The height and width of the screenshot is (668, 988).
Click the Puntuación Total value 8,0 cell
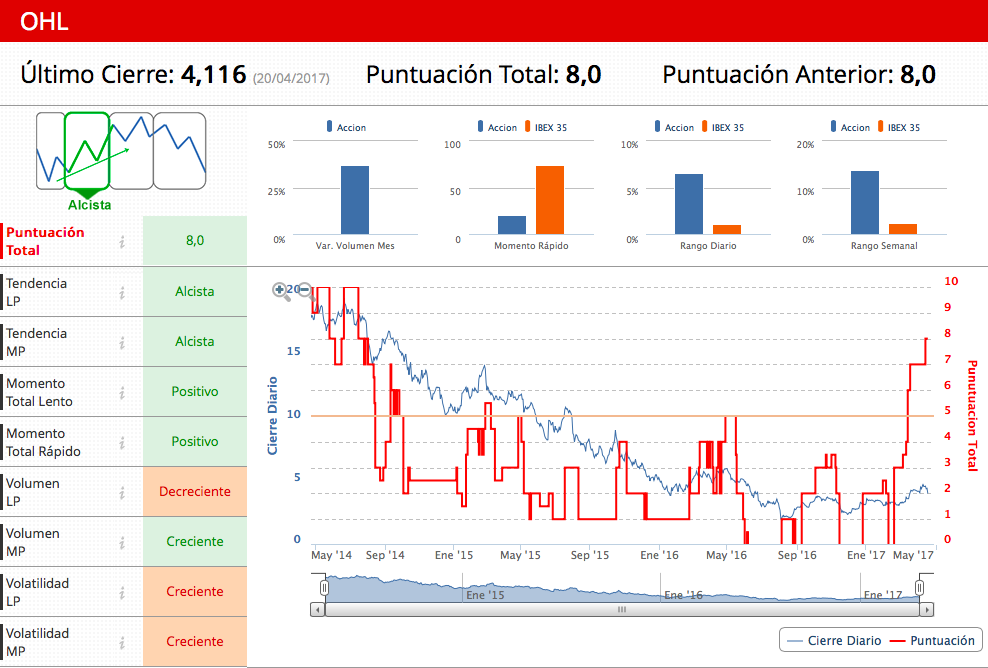(195, 241)
